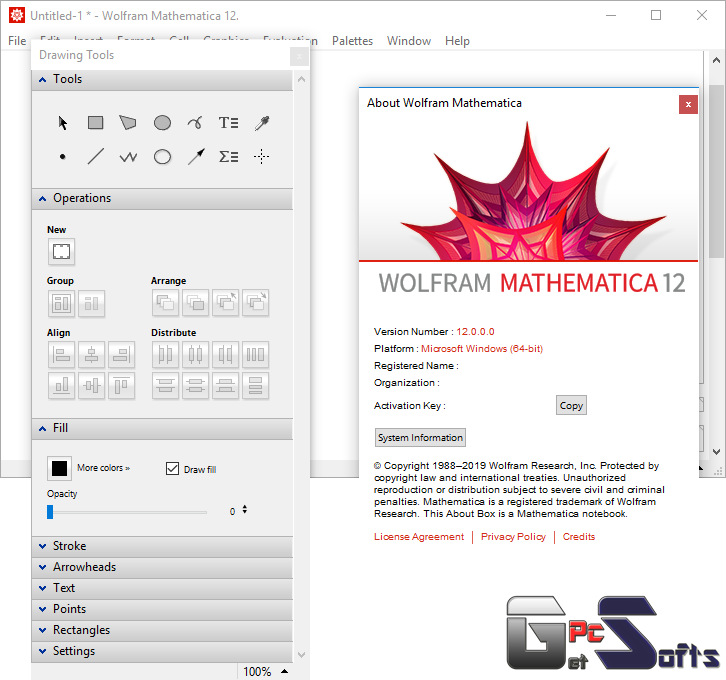Viewport: 726px width, 680px height.
Task: Click Align horizontal centers icon
Action: coord(92,355)
